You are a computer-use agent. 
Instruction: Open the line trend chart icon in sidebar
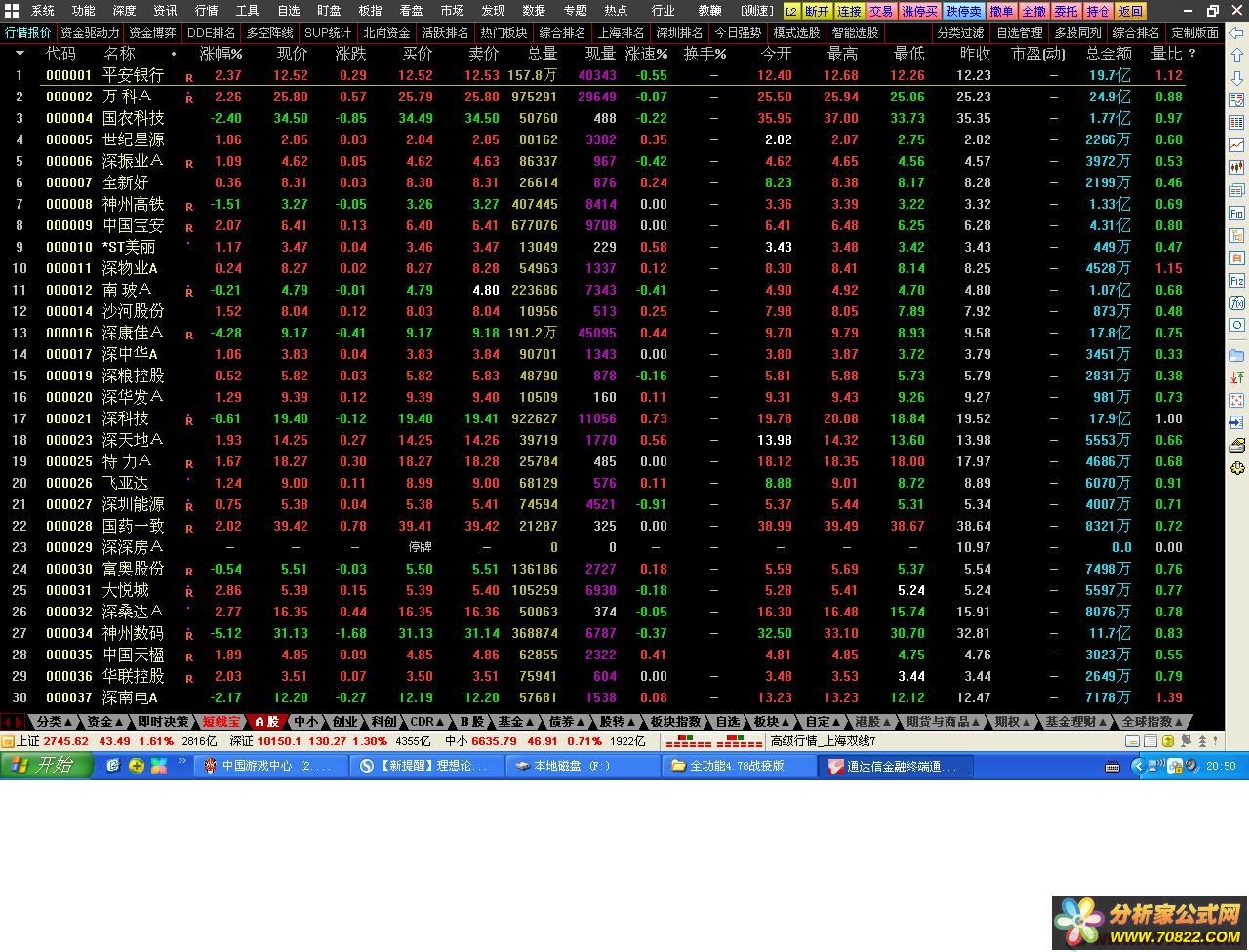pyautogui.click(x=1237, y=144)
